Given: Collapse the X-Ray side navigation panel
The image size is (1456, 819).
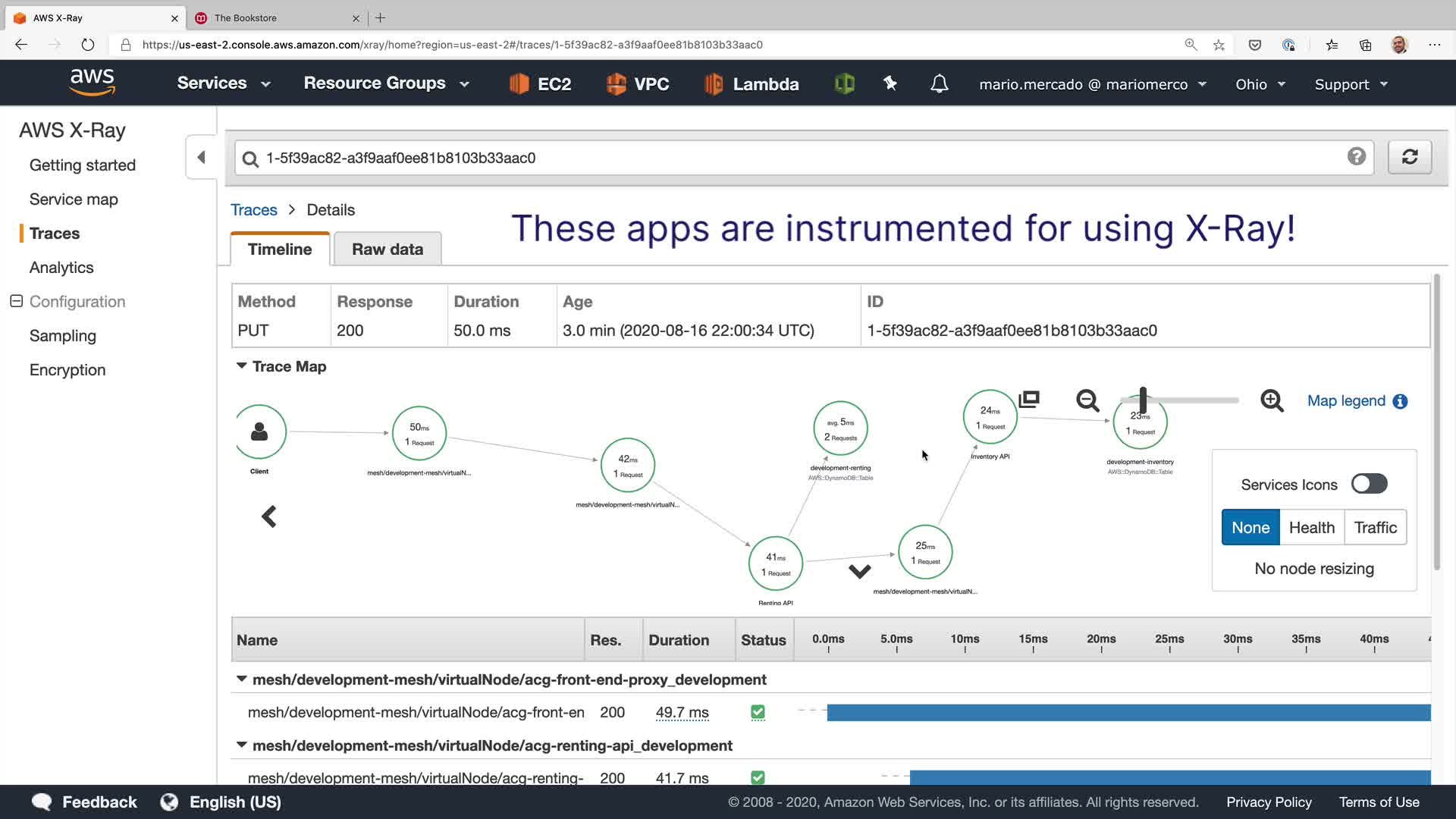Looking at the screenshot, I should pyautogui.click(x=201, y=157).
